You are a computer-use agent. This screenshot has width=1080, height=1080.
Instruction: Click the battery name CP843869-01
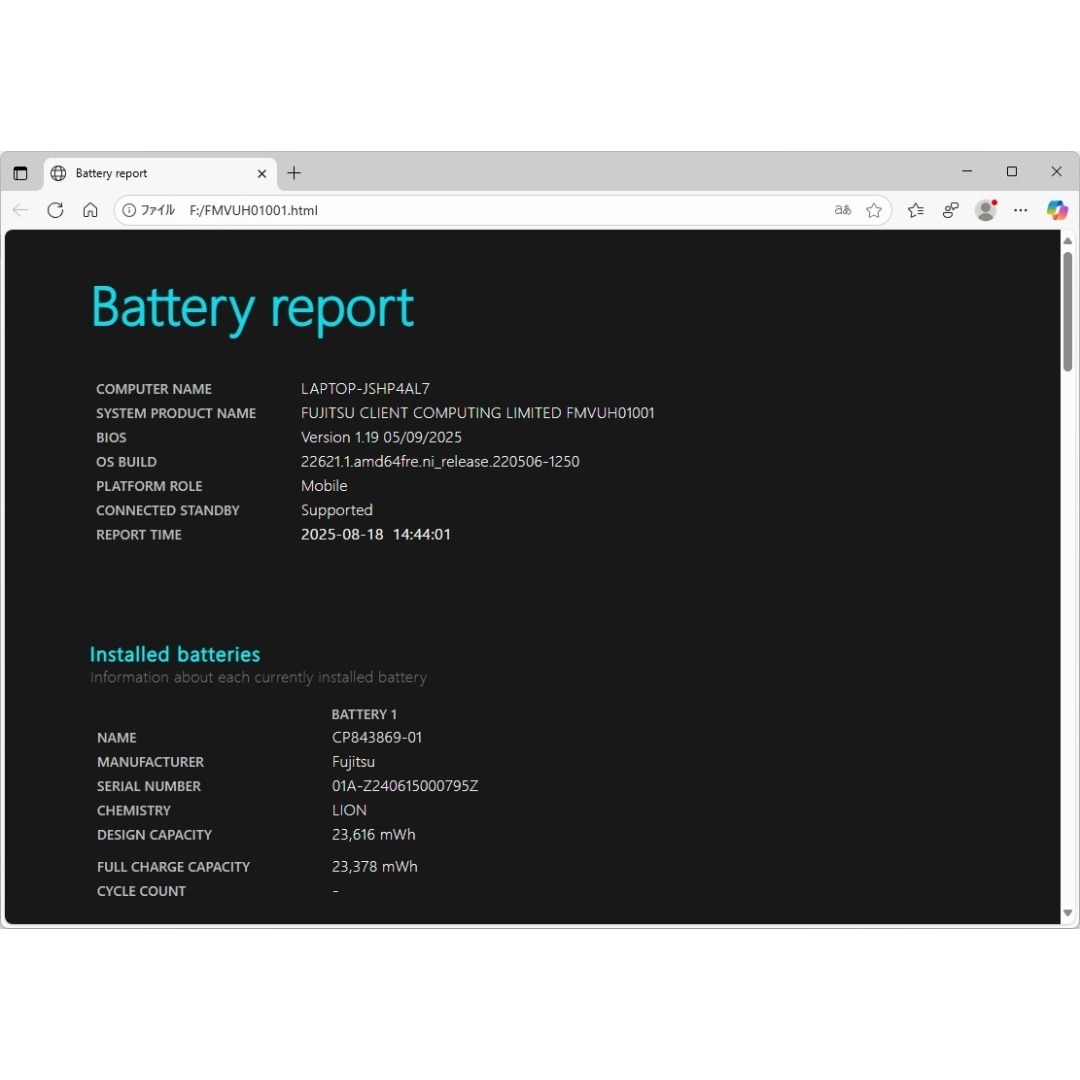pyautogui.click(x=377, y=738)
